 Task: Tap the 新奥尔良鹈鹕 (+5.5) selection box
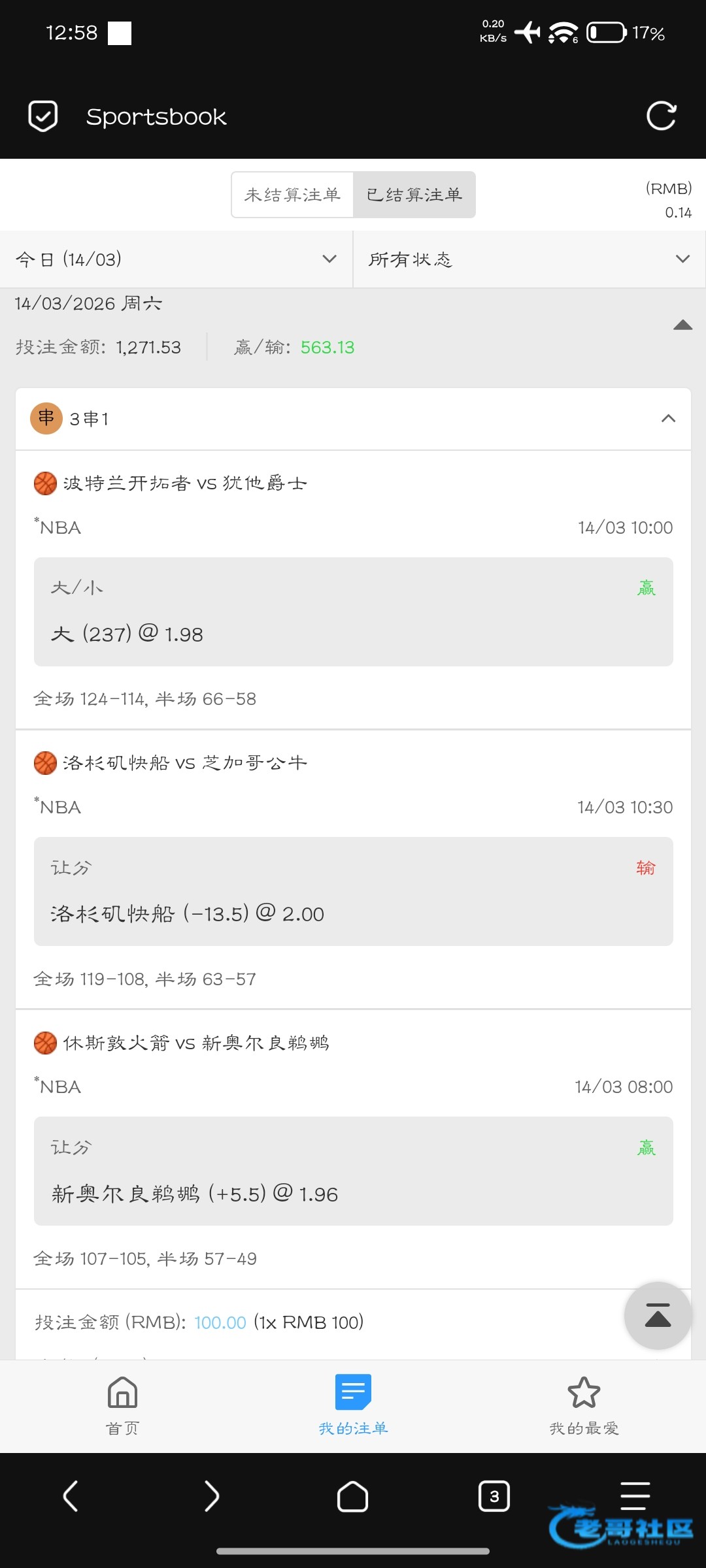(353, 1171)
